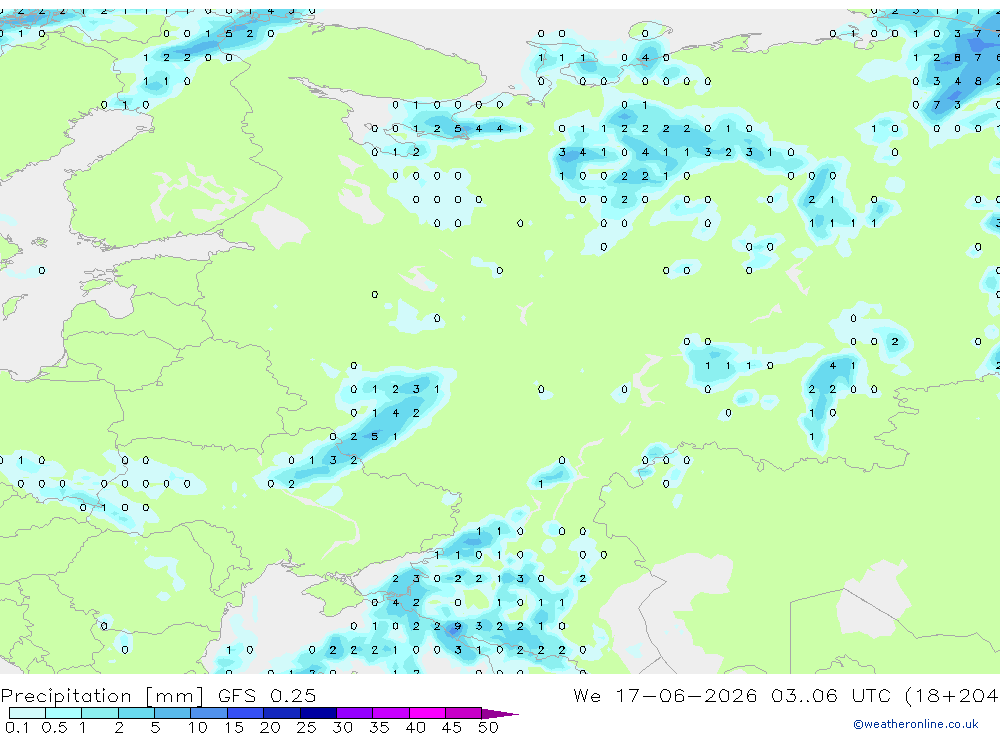Click the legend label '45'
The width and height of the screenshot is (1000, 733).
[x=452, y=727]
